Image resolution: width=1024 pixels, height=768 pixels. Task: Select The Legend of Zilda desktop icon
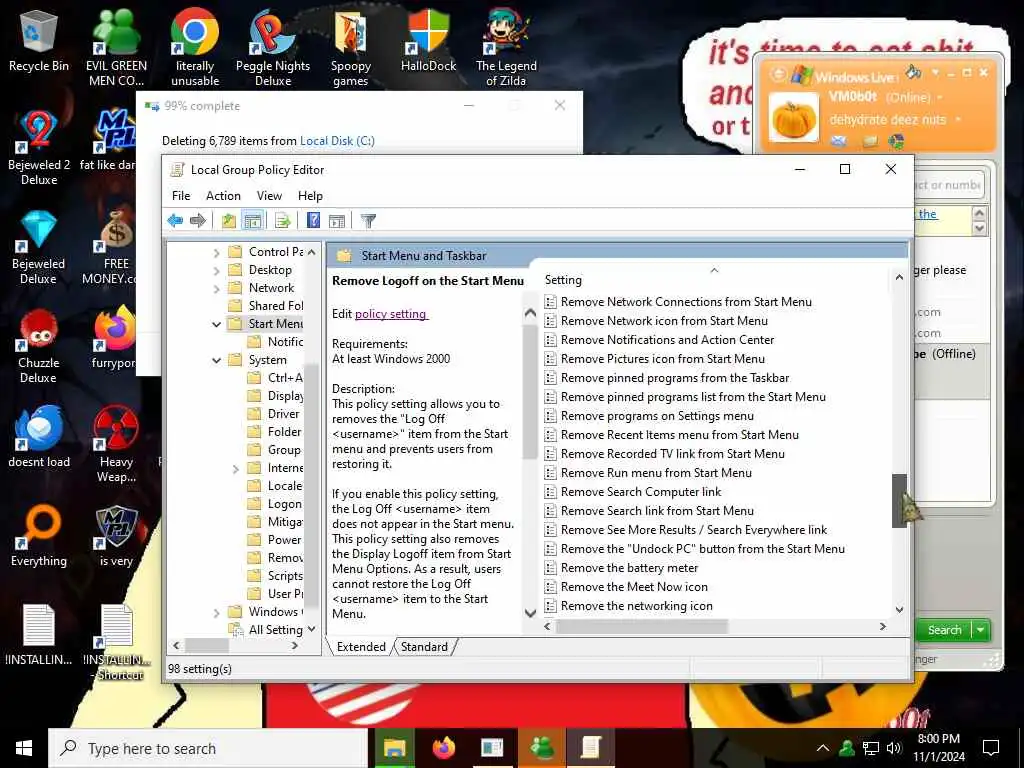[x=506, y=48]
